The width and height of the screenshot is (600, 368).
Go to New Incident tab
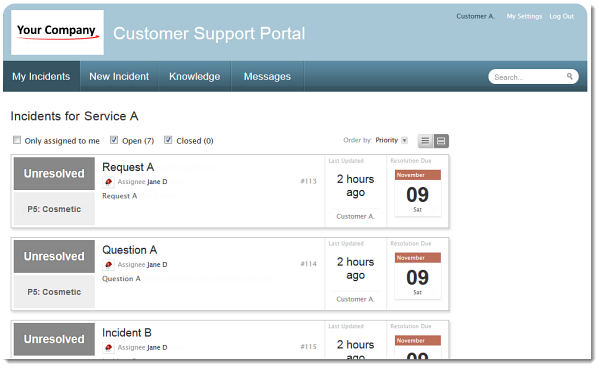(x=119, y=77)
